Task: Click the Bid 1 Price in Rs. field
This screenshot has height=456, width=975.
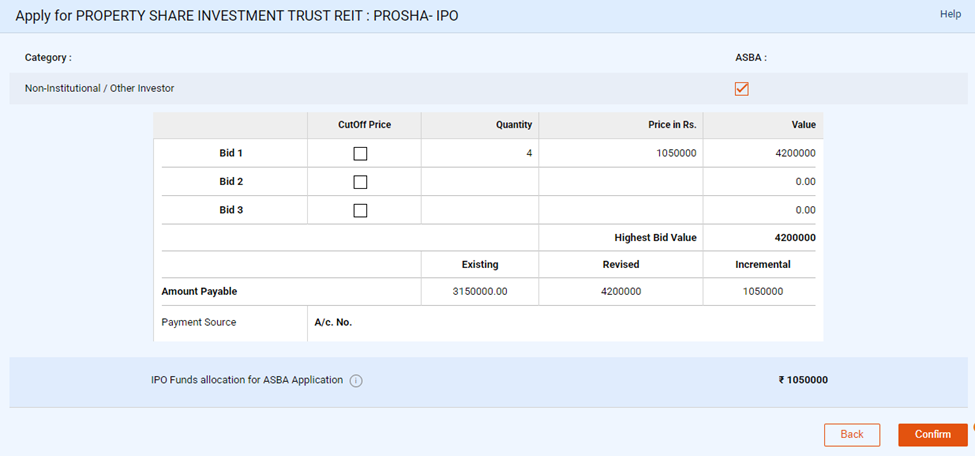Action: point(620,154)
